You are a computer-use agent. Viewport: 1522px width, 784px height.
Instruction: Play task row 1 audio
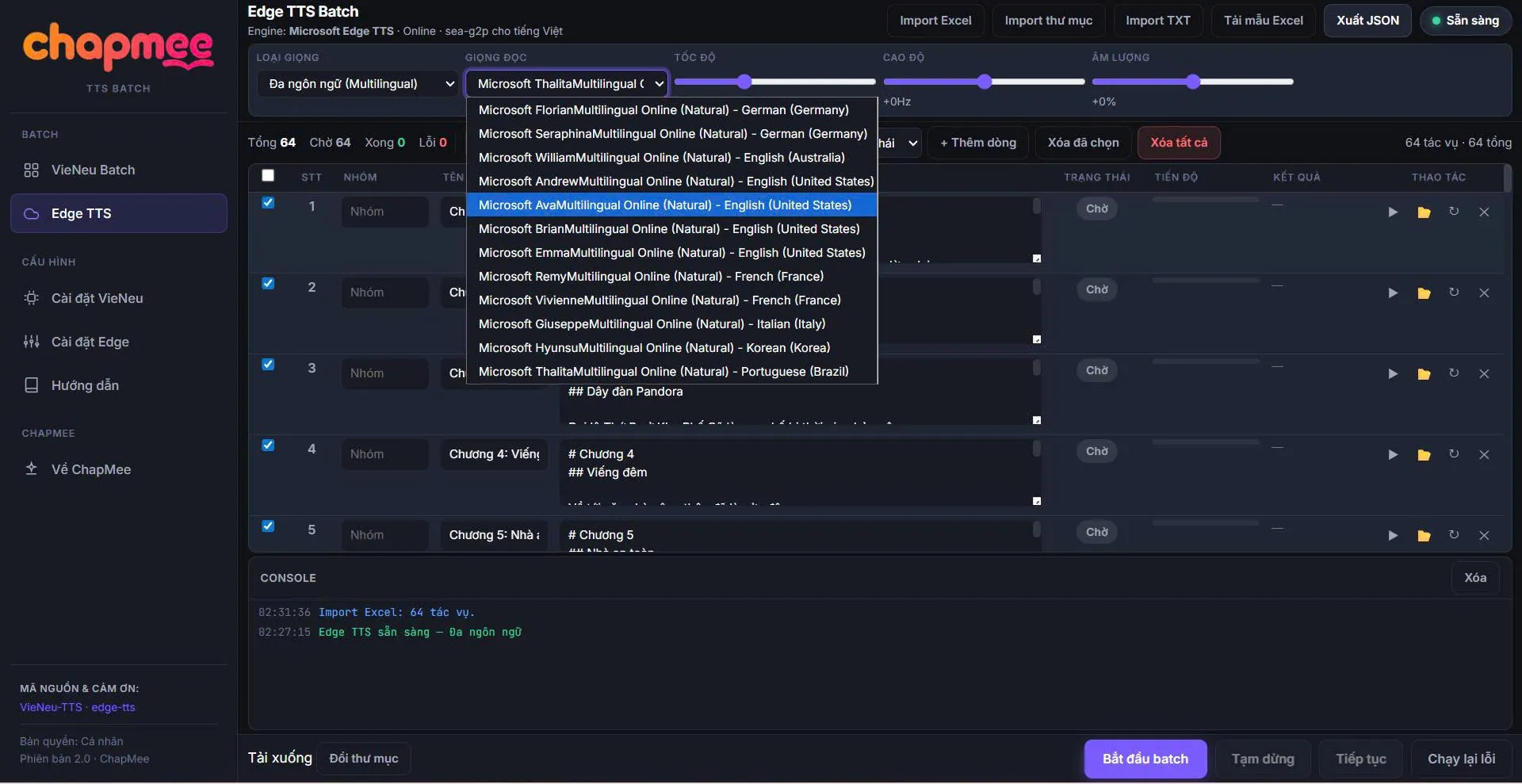[1393, 212]
